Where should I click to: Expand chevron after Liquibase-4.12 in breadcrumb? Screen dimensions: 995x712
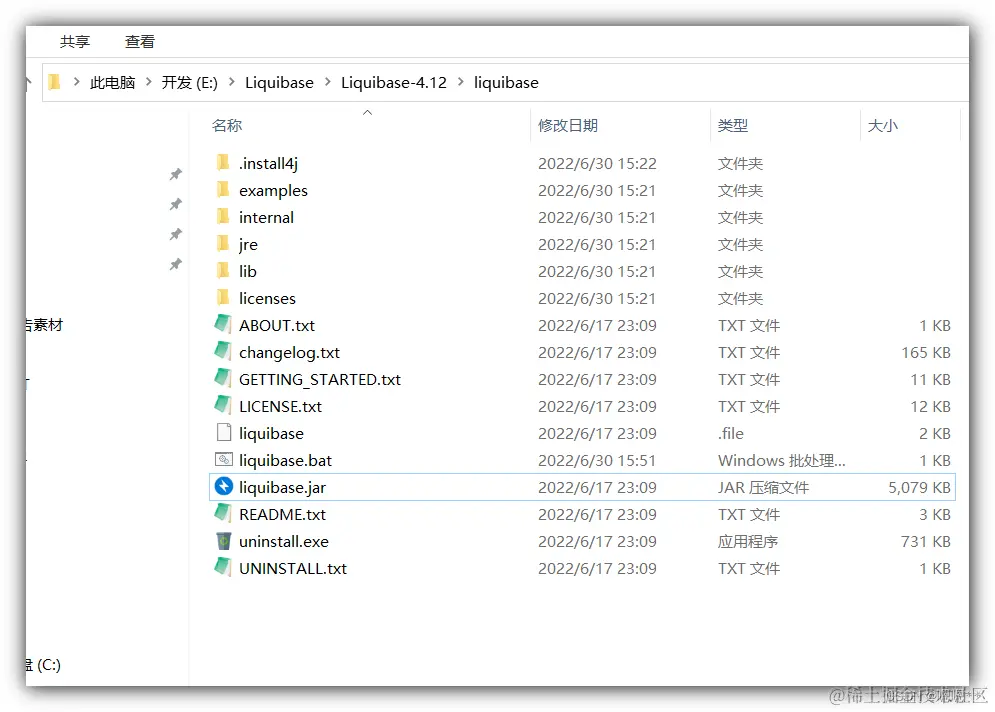pos(461,82)
